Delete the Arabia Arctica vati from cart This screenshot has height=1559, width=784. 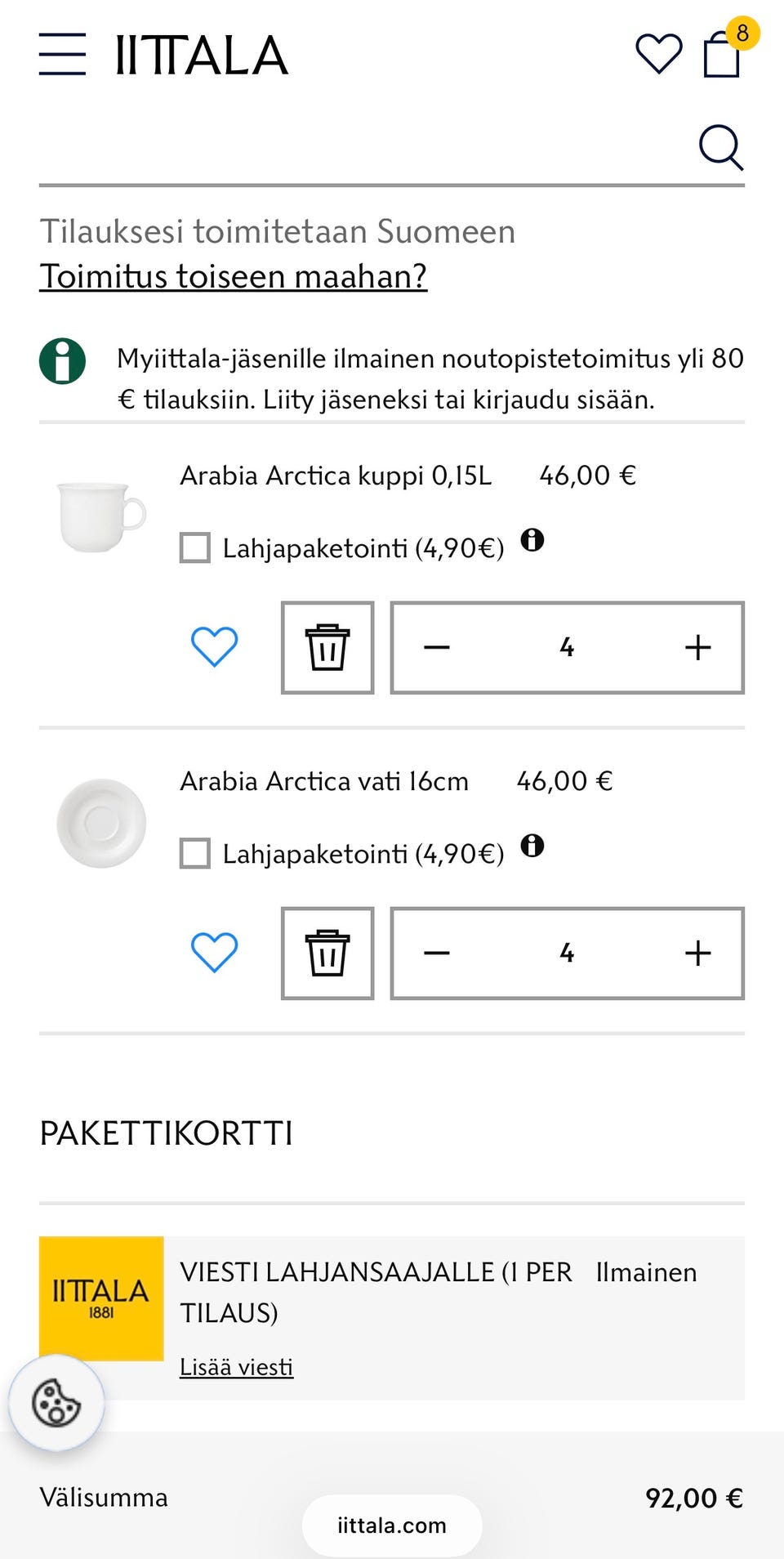coord(327,954)
